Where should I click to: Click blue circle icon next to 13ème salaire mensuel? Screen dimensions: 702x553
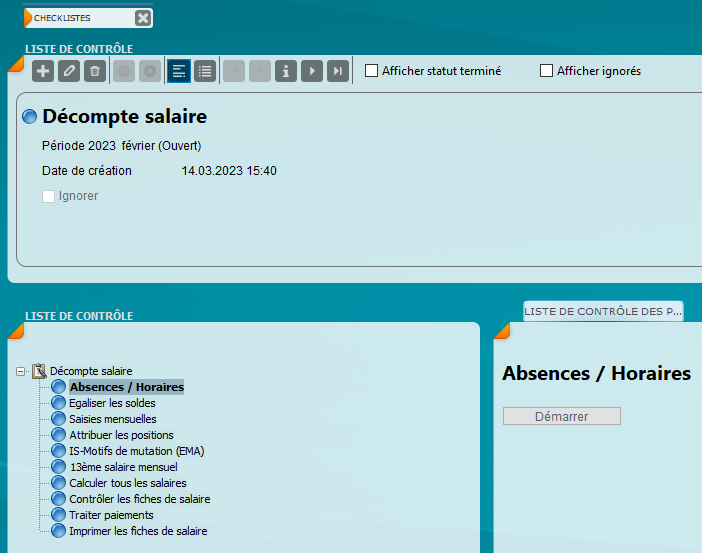58,467
